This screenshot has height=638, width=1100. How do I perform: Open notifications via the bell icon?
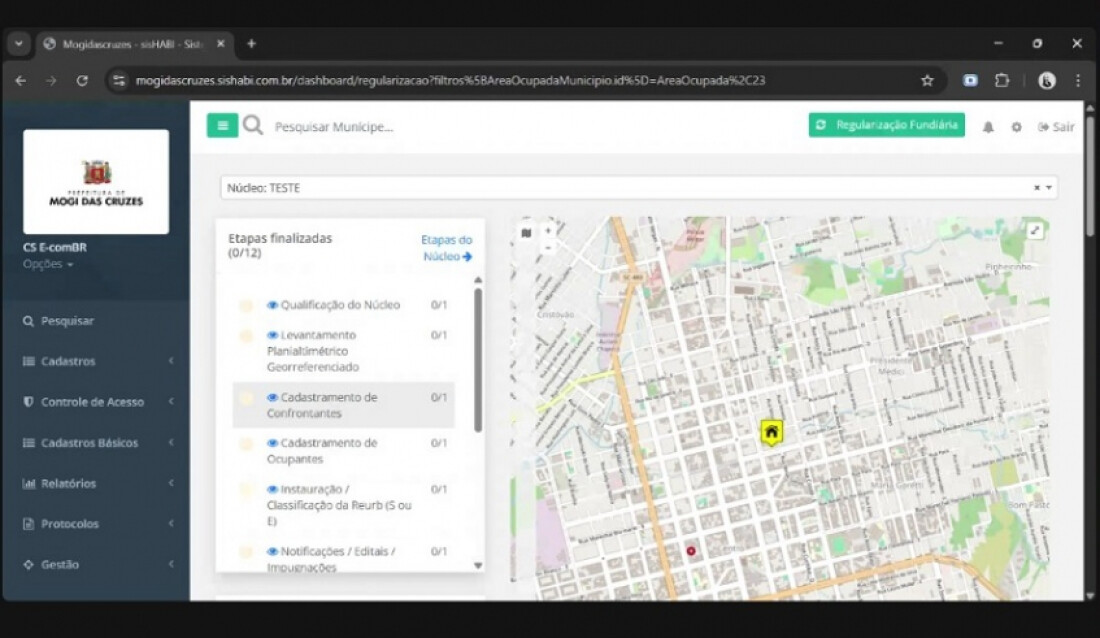coord(987,126)
